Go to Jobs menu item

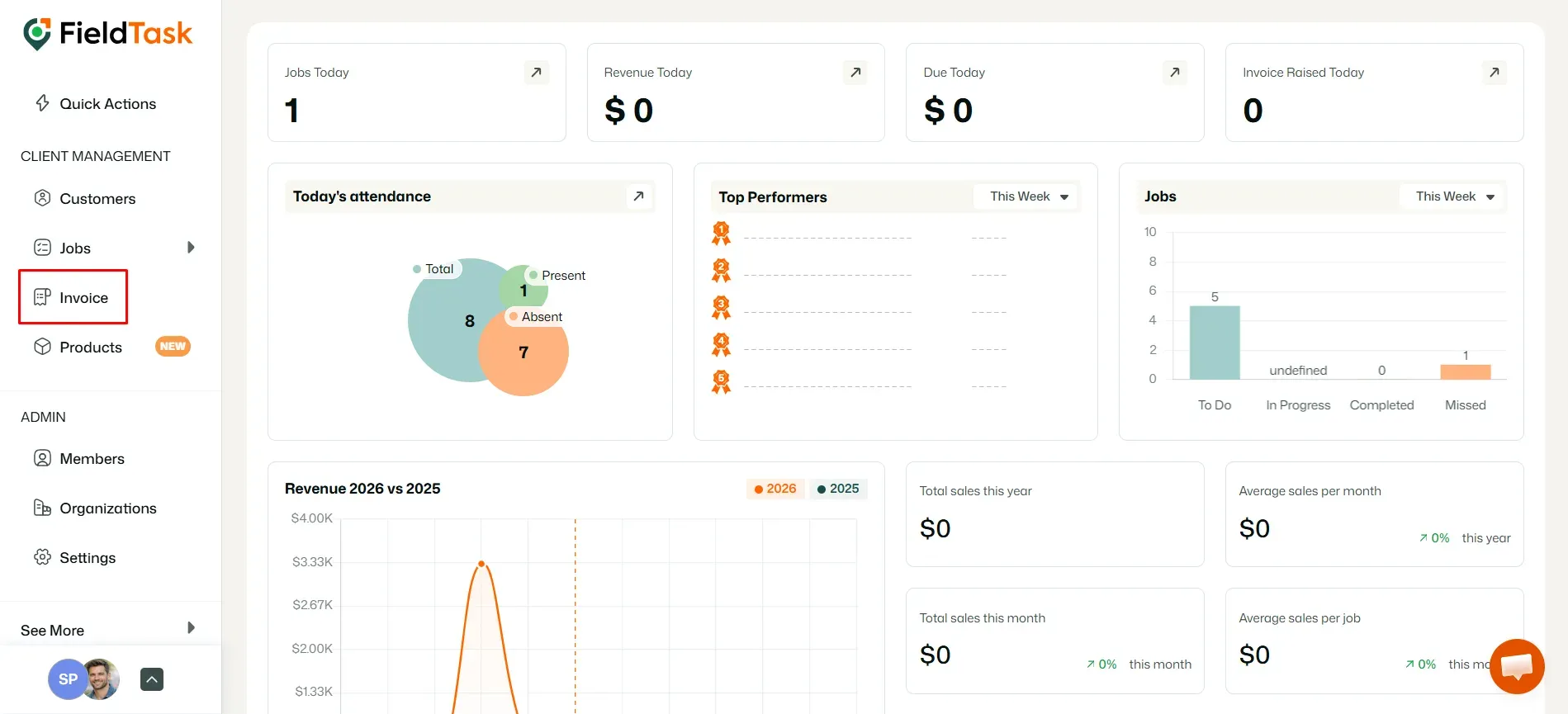(75, 248)
